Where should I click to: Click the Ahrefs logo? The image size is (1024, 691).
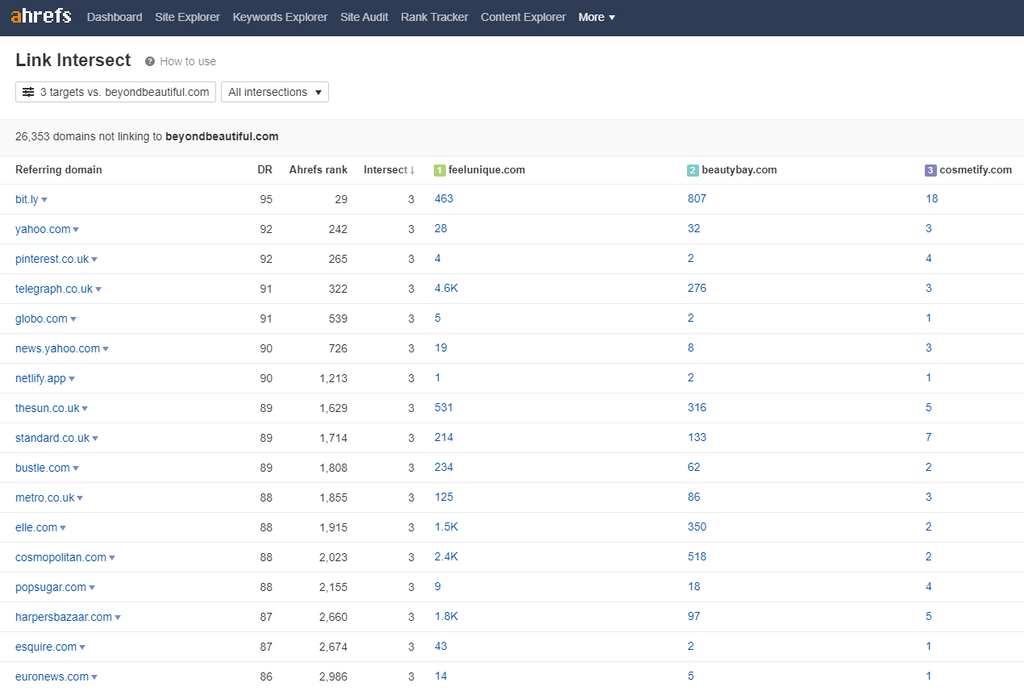[x=42, y=17]
